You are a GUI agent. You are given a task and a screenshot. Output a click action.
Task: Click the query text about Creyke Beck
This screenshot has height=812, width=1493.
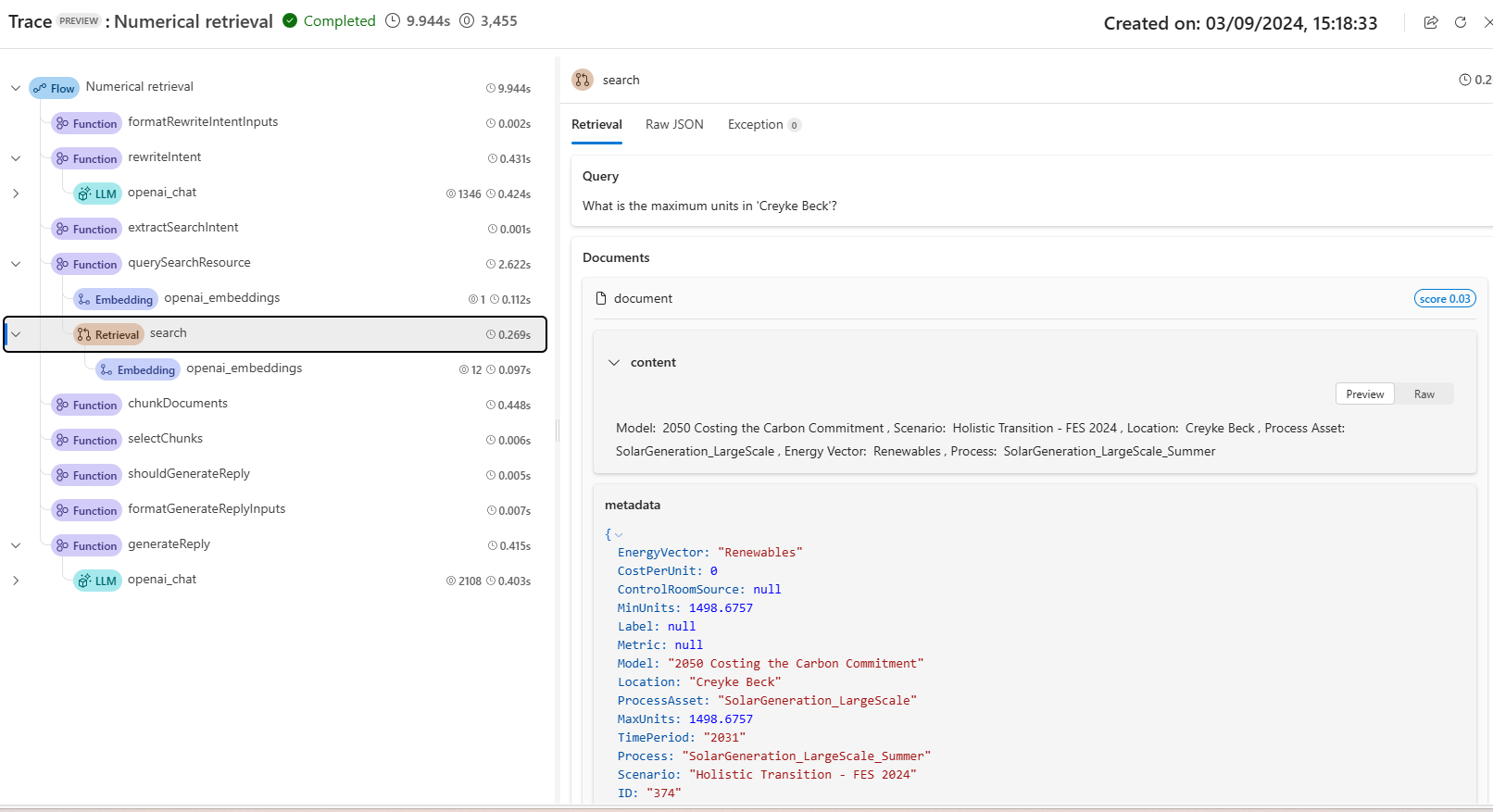709,206
